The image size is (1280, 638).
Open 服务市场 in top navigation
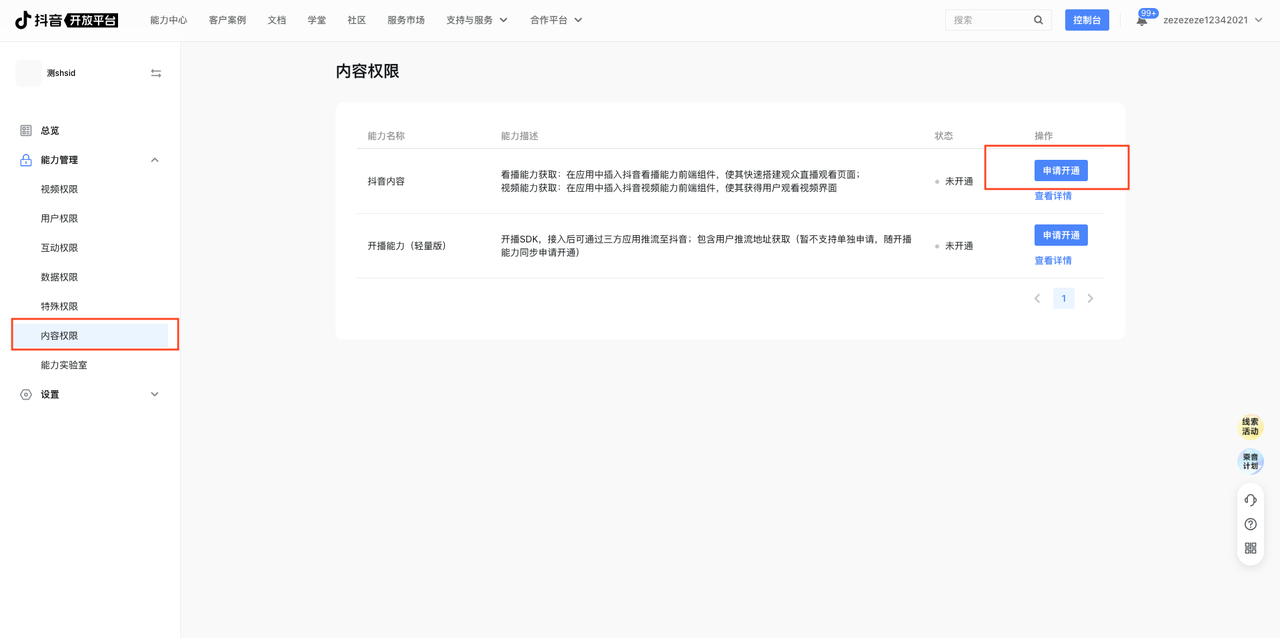[406, 20]
